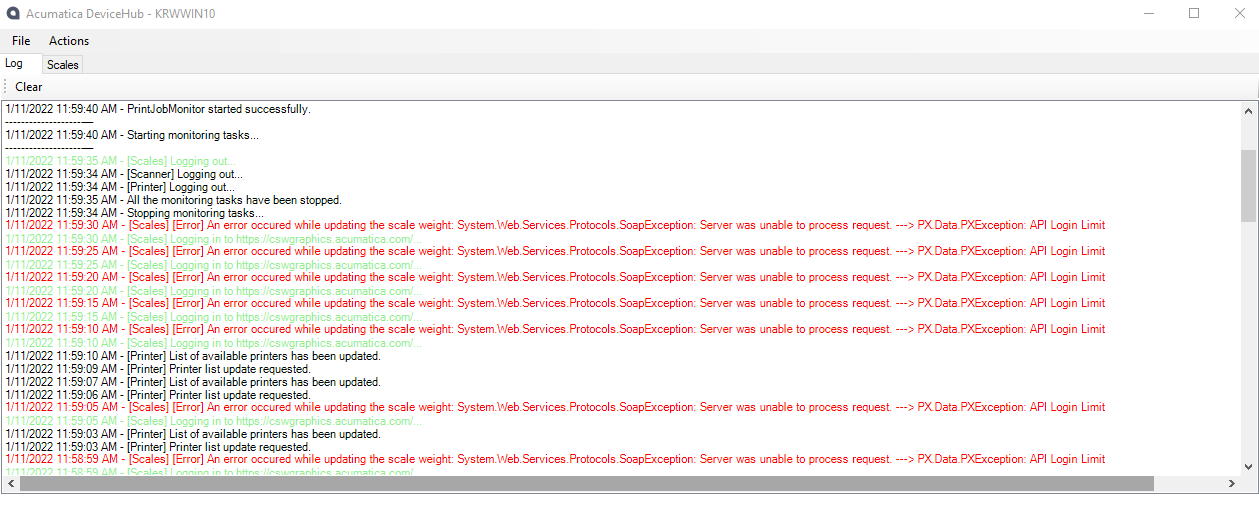Select the 11:59:10 AM Scales error line
Screen dimensions: 1259x505
coord(555,330)
